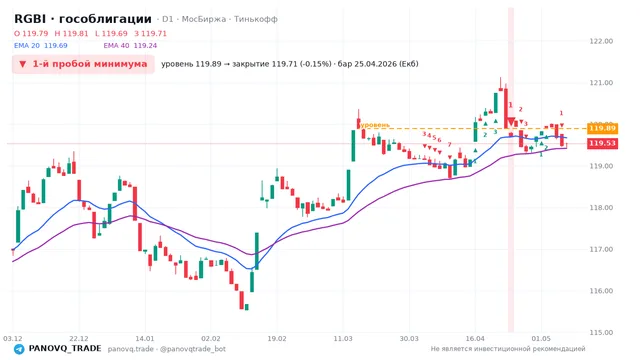Click the Telegram logo icon at bottom left

[x=19, y=349]
